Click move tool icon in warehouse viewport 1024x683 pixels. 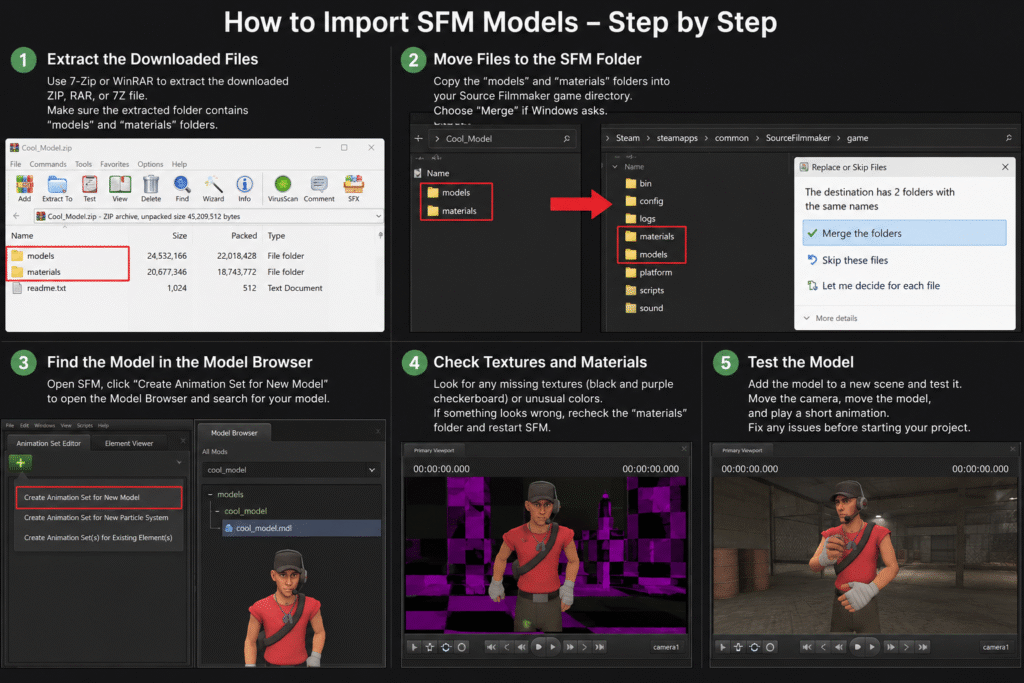[x=738, y=647]
